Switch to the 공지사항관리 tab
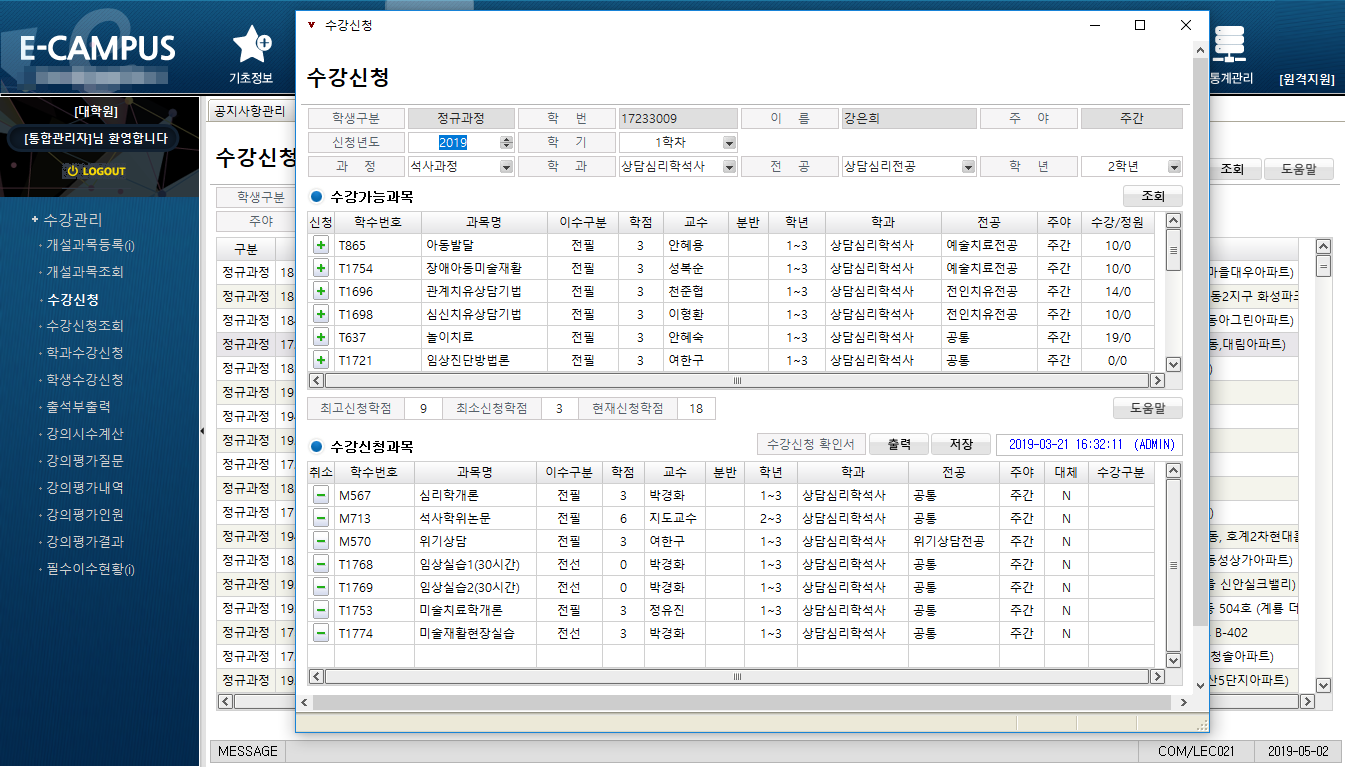This screenshot has height=768, width=1348. pos(249,111)
